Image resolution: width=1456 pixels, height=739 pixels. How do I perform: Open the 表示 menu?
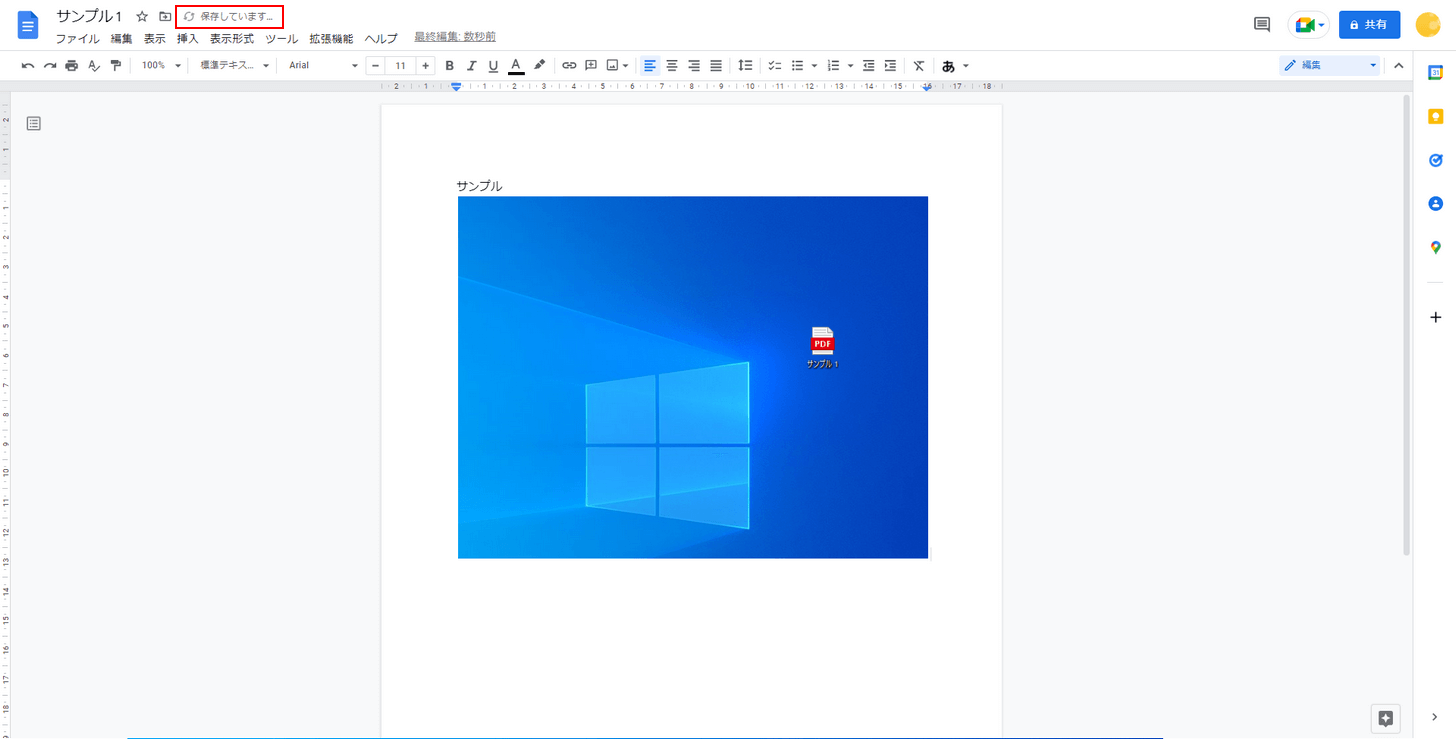[x=155, y=39]
